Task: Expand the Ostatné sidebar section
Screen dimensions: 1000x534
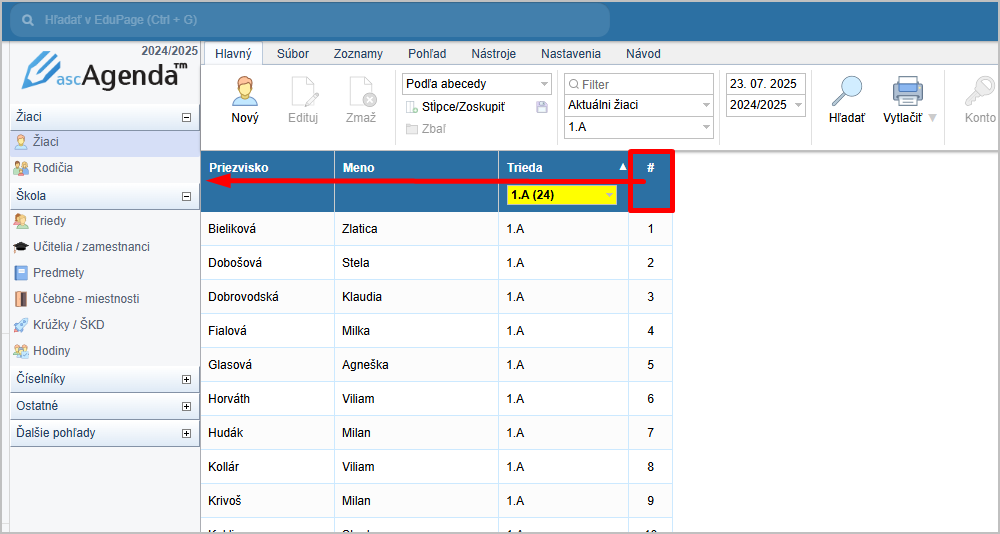Action: [186, 406]
